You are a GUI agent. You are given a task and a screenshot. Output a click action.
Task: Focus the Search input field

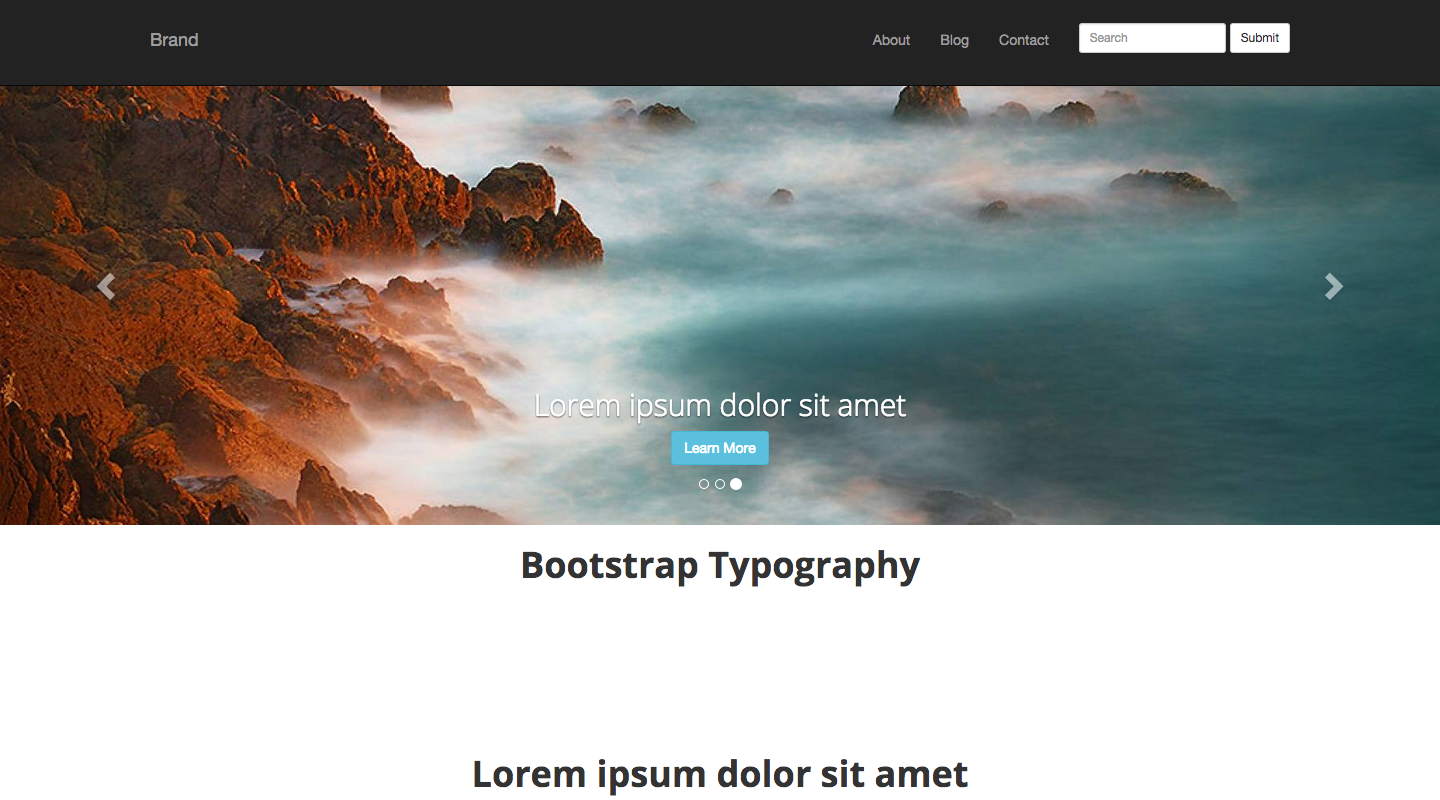[1151, 38]
